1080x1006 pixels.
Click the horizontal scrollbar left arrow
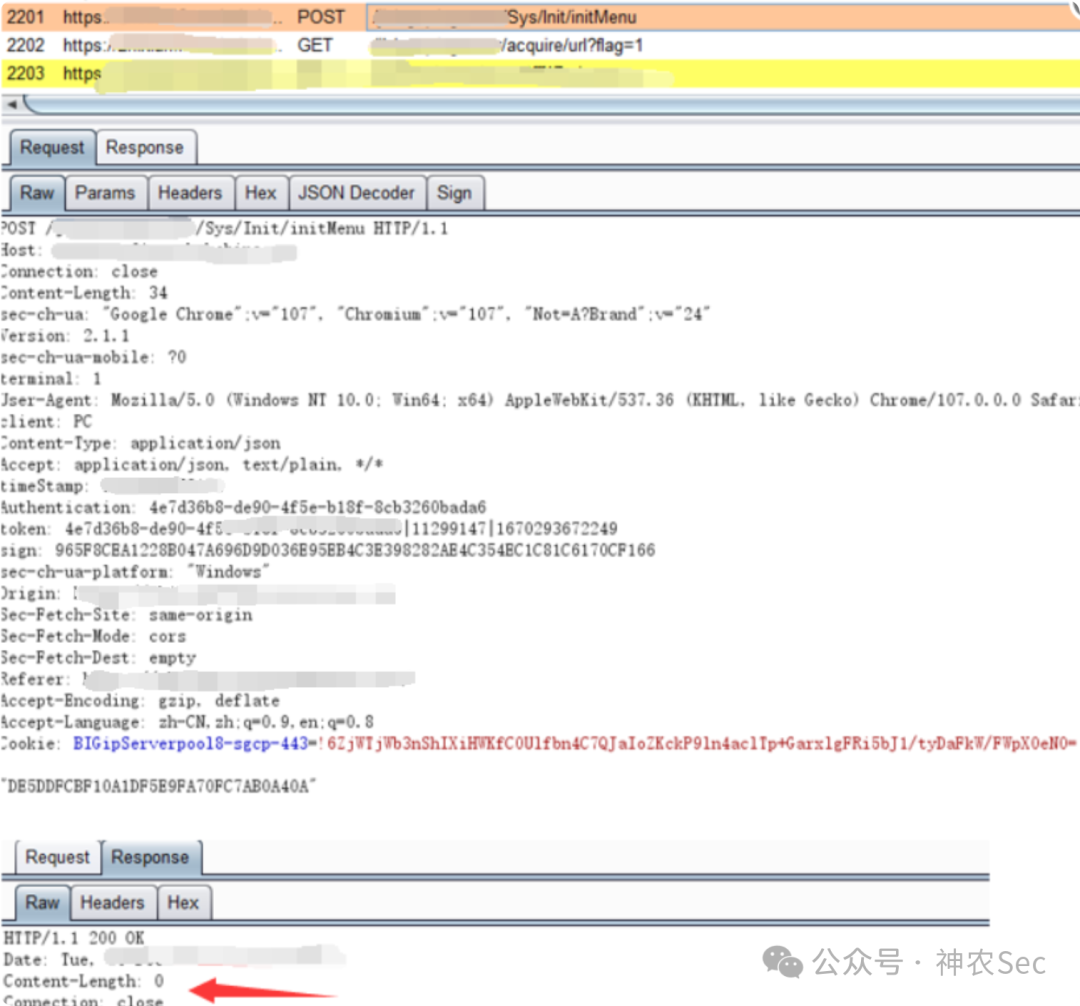point(12,105)
